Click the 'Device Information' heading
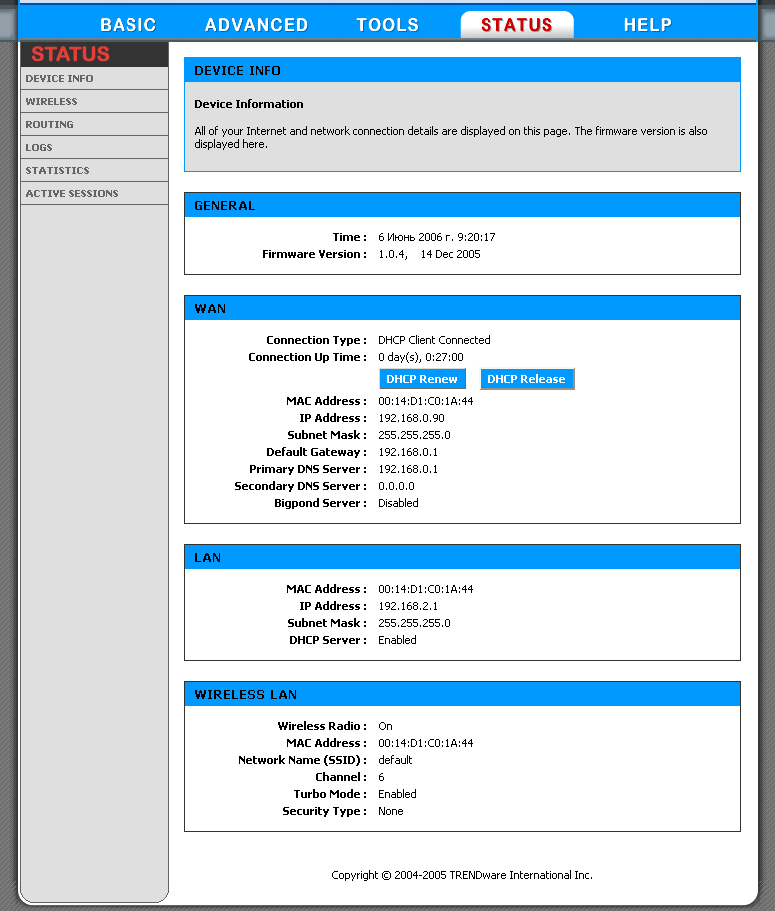 click(x=249, y=104)
